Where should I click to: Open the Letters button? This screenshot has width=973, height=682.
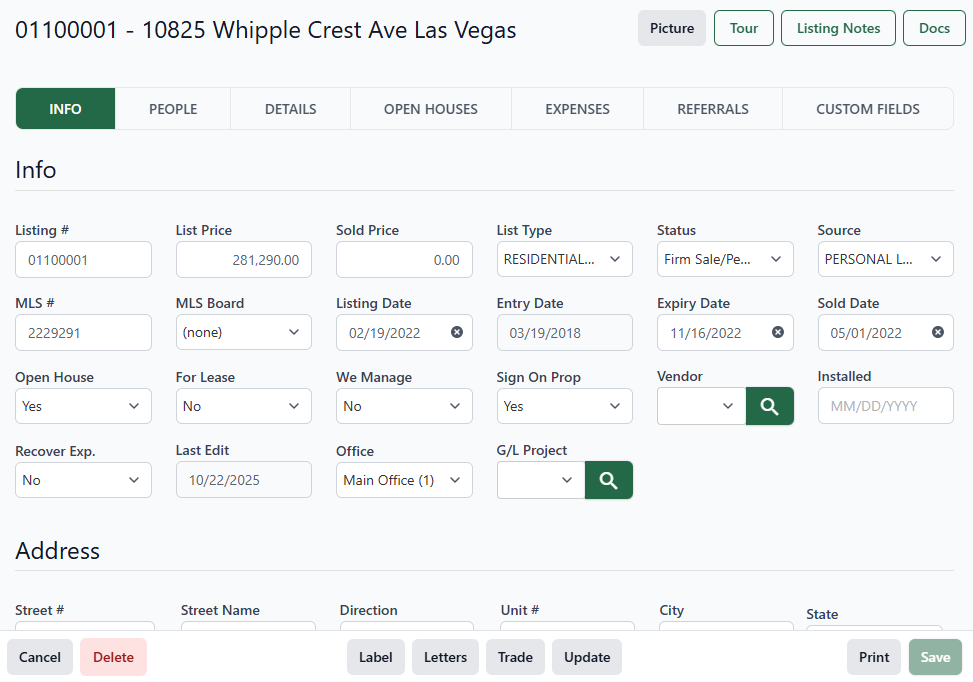pyautogui.click(x=445, y=657)
